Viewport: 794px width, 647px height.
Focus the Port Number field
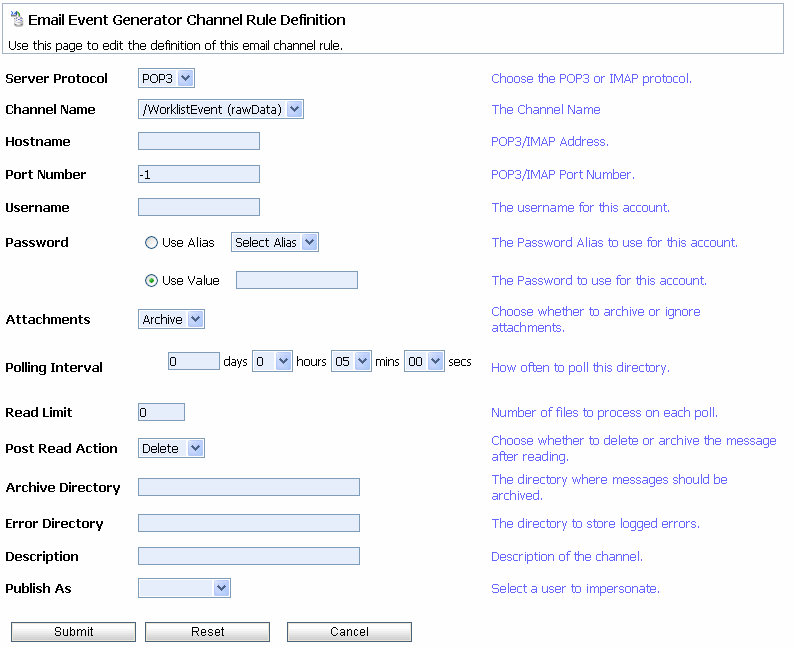(x=199, y=174)
